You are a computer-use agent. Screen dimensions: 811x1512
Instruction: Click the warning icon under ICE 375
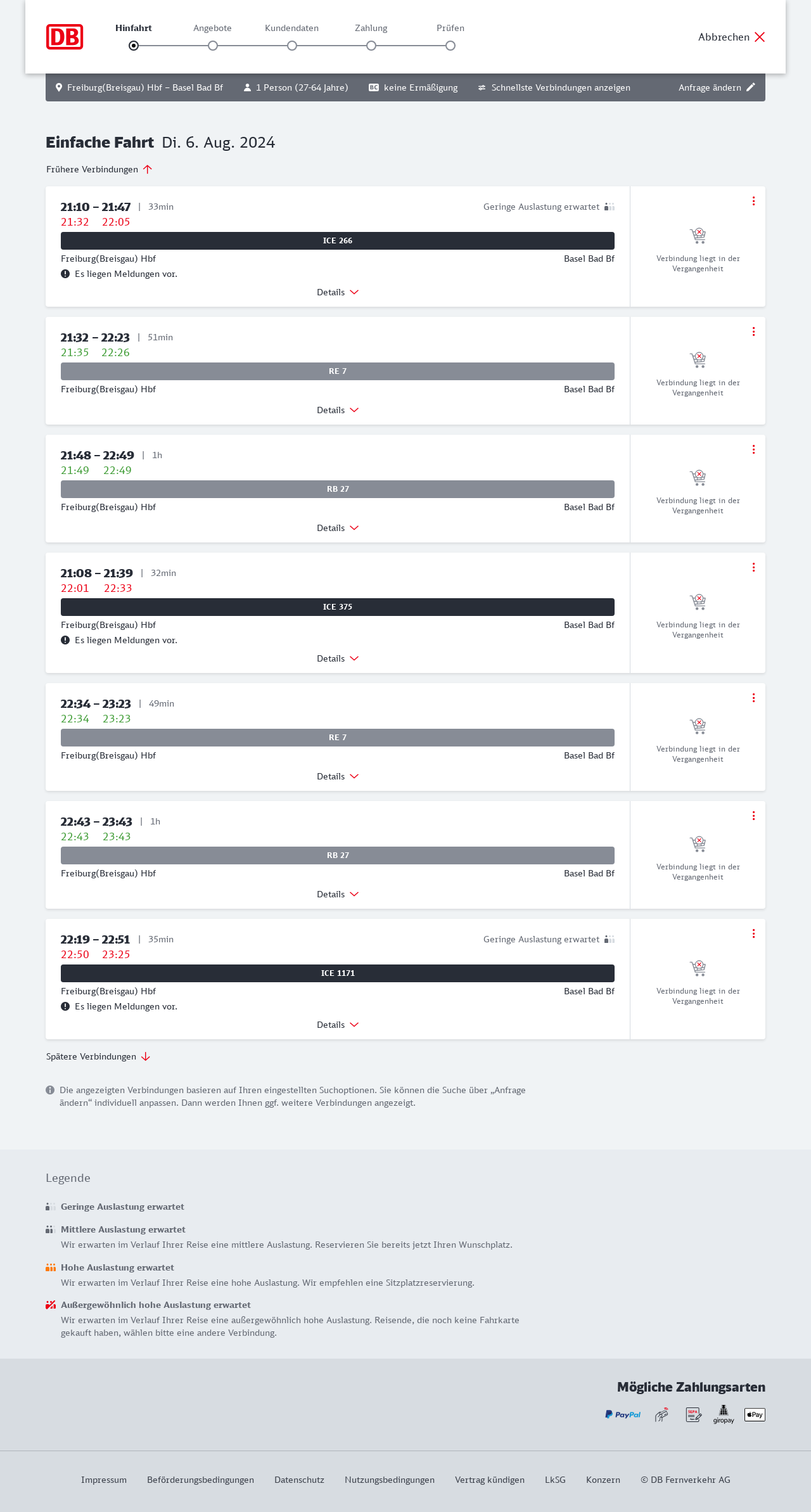click(x=65, y=640)
